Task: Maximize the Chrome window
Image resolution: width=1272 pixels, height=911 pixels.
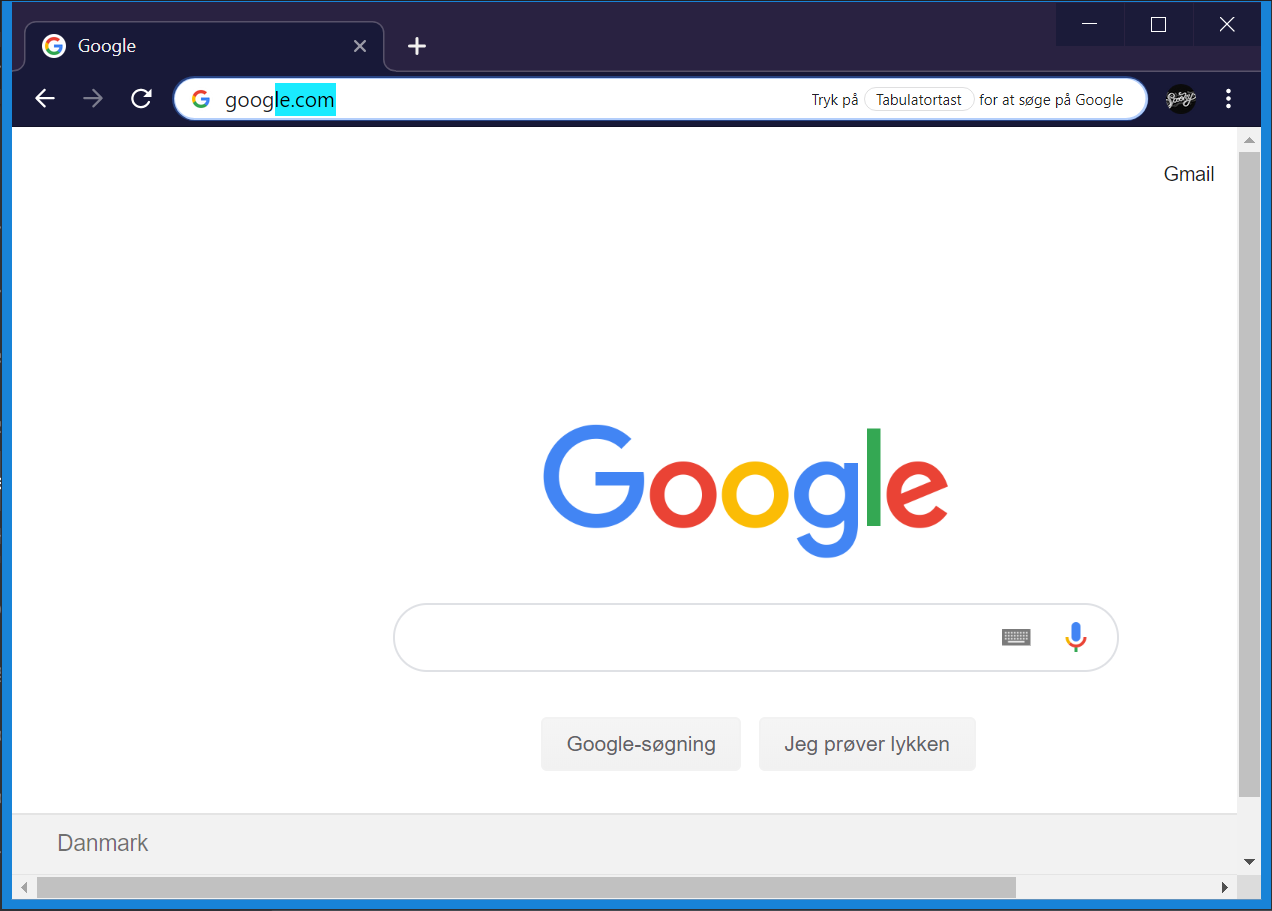Action: tap(1159, 24)
